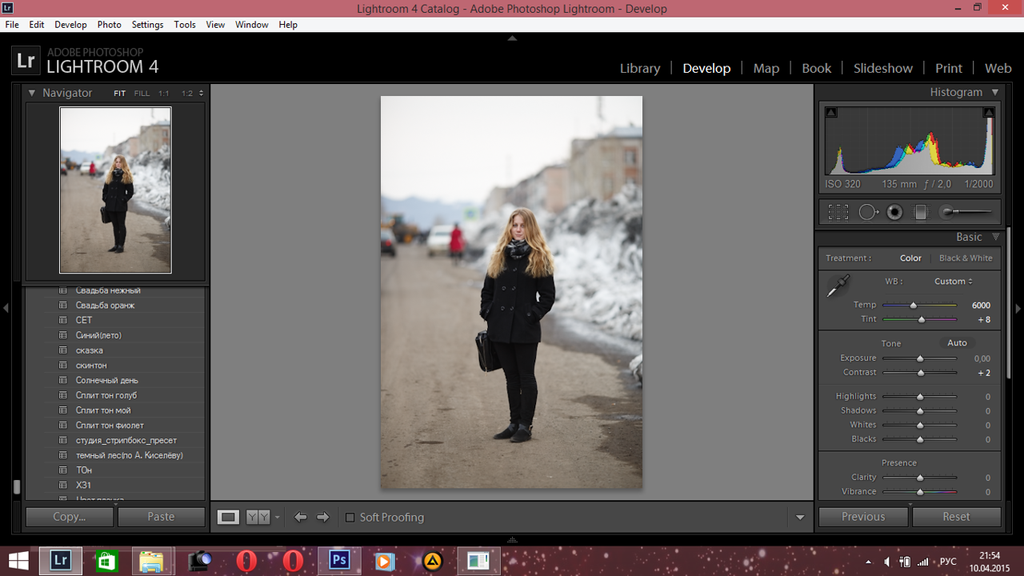Switch to Loupe view mode icon

[229, 517]
